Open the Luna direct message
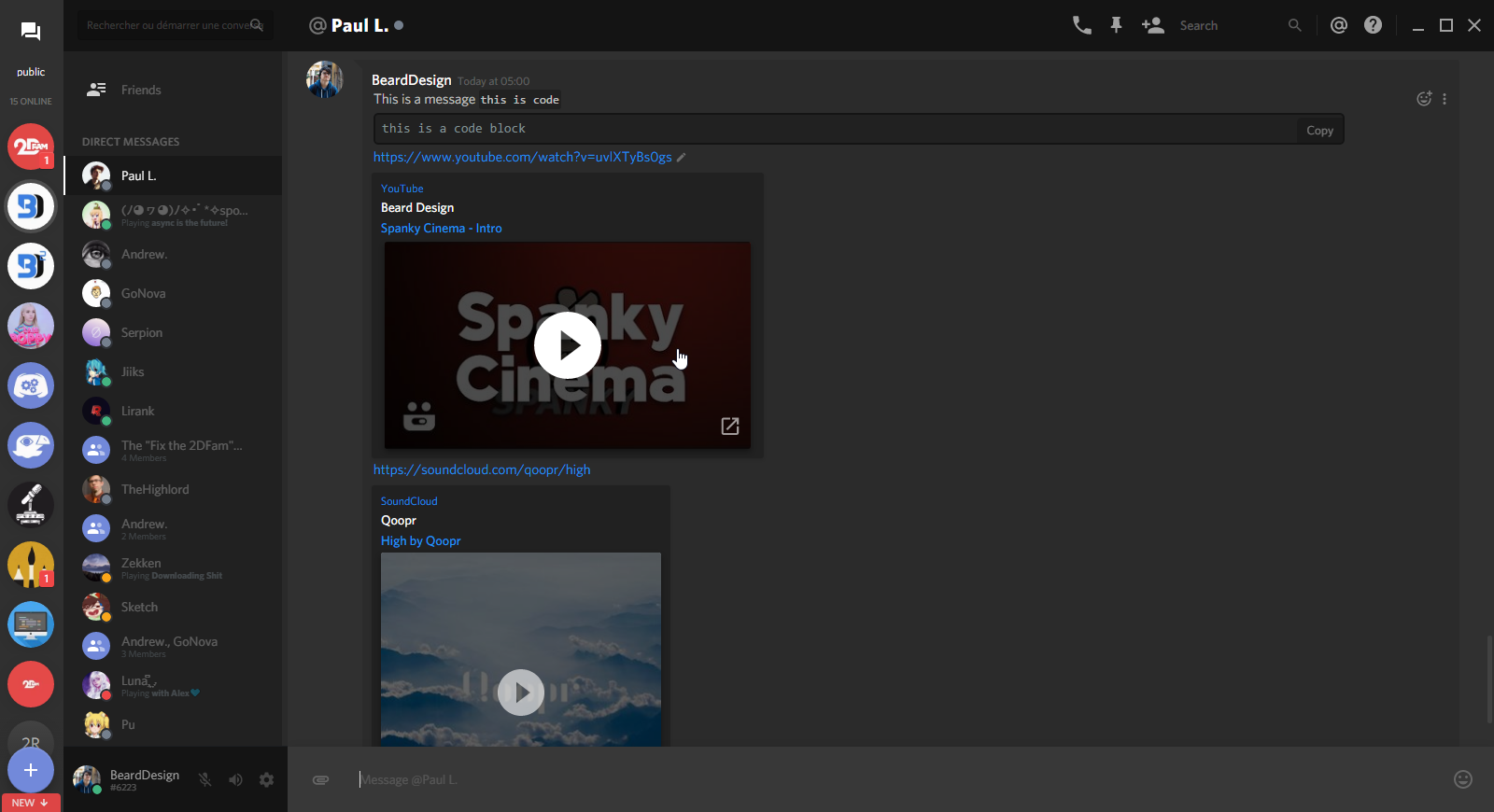This screenshot has width=1494, height=812. tap(173, 685)
